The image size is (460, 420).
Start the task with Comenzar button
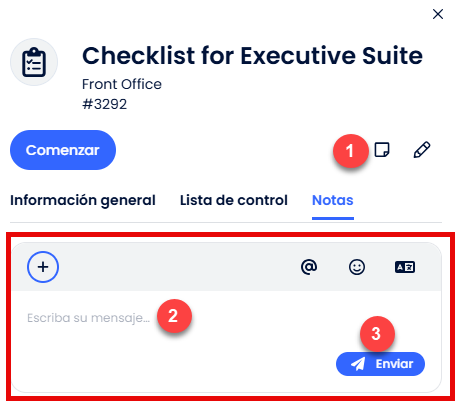tap(63, 150)
